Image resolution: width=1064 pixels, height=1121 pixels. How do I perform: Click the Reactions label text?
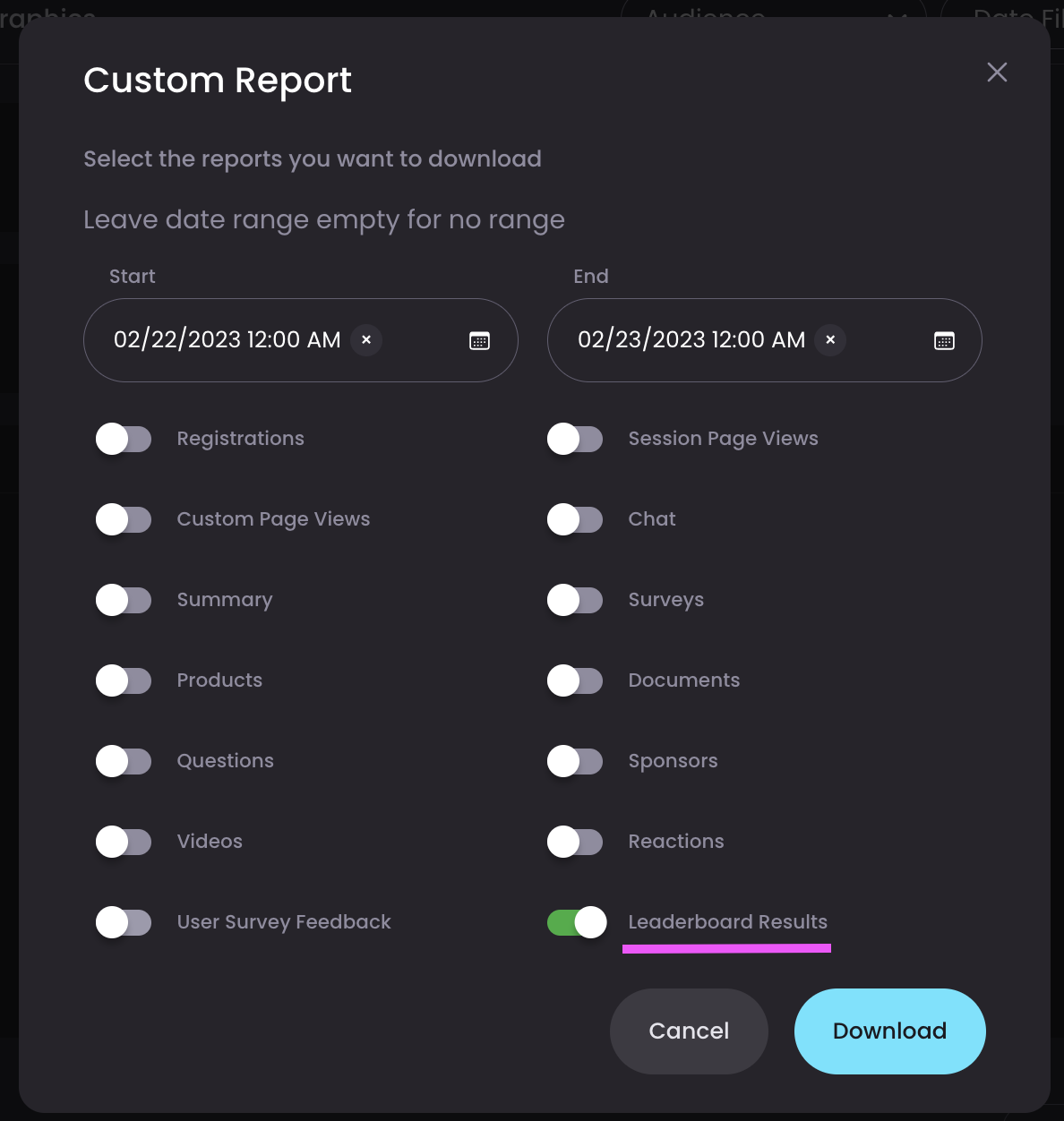[x=676, y=842]
